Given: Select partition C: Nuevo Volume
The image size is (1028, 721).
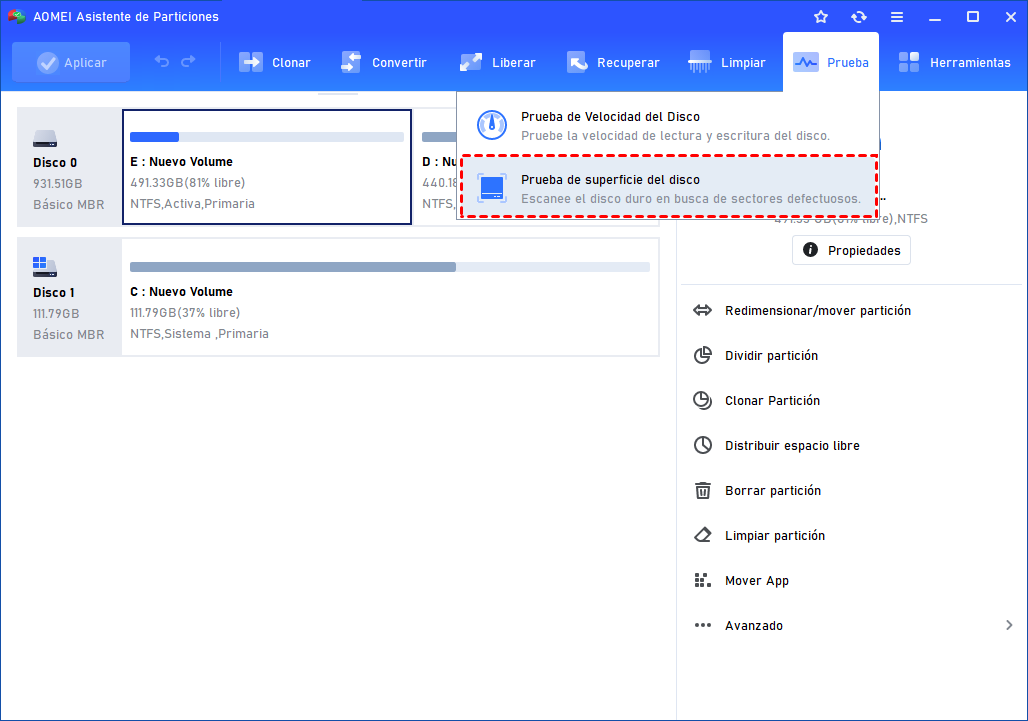Looking at the screenshot, I should click(x=390, y=297).
